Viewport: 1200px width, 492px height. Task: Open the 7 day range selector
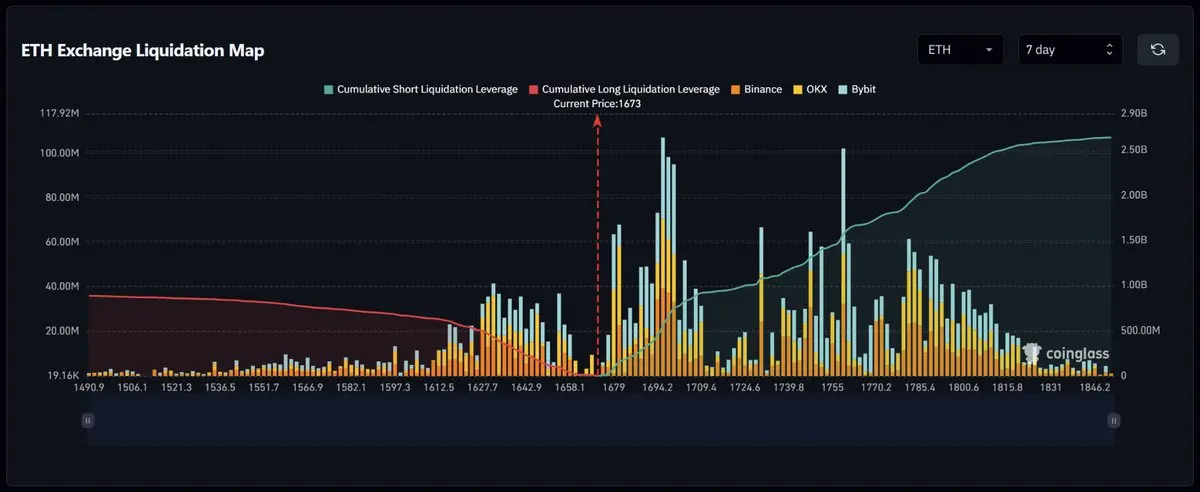tap(1070, 50)
